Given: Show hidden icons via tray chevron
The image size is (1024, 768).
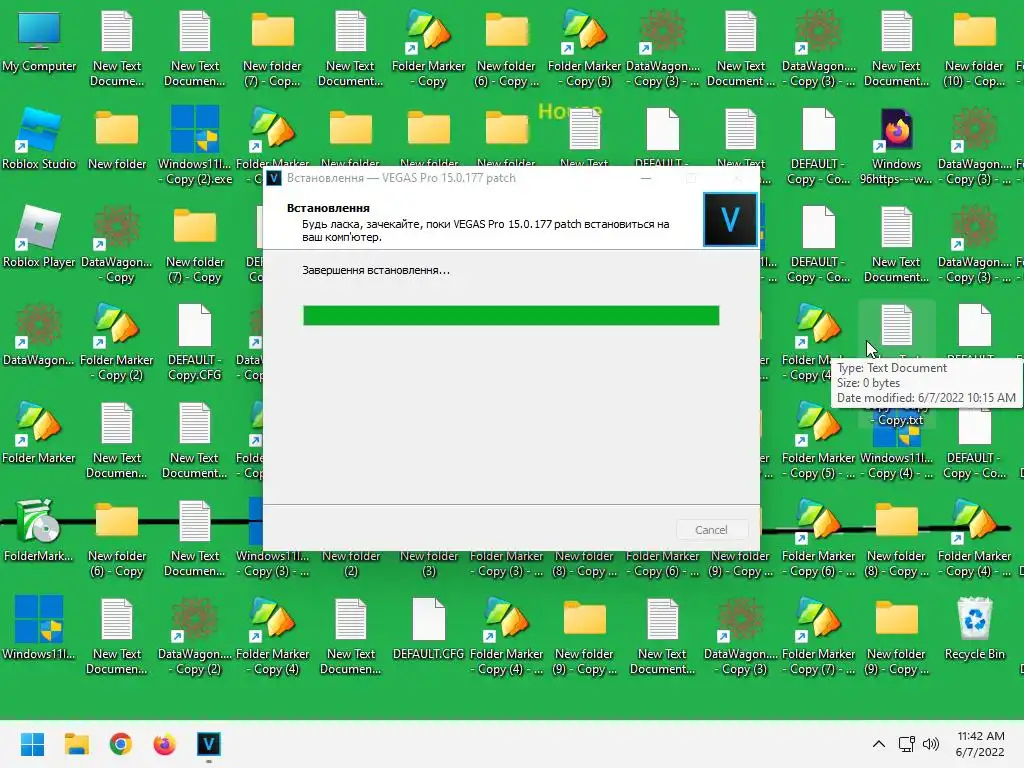Looking at the screenshot, I should pyautogui.click(x=879, y=744).
